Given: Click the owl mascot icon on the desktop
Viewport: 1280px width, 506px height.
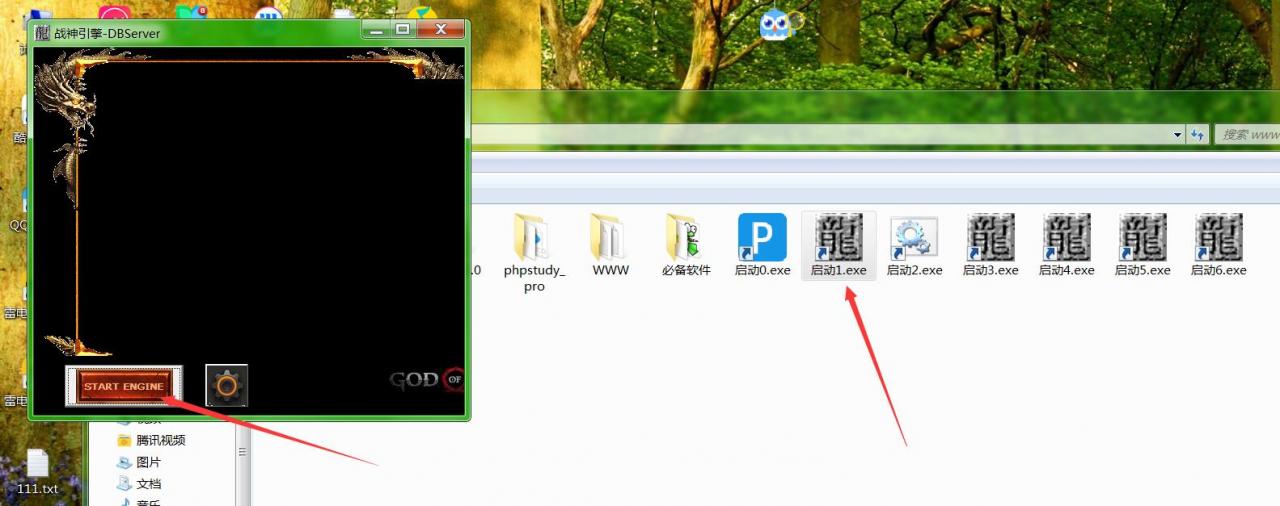Looking at the screenshot, I should pos(777,24).
